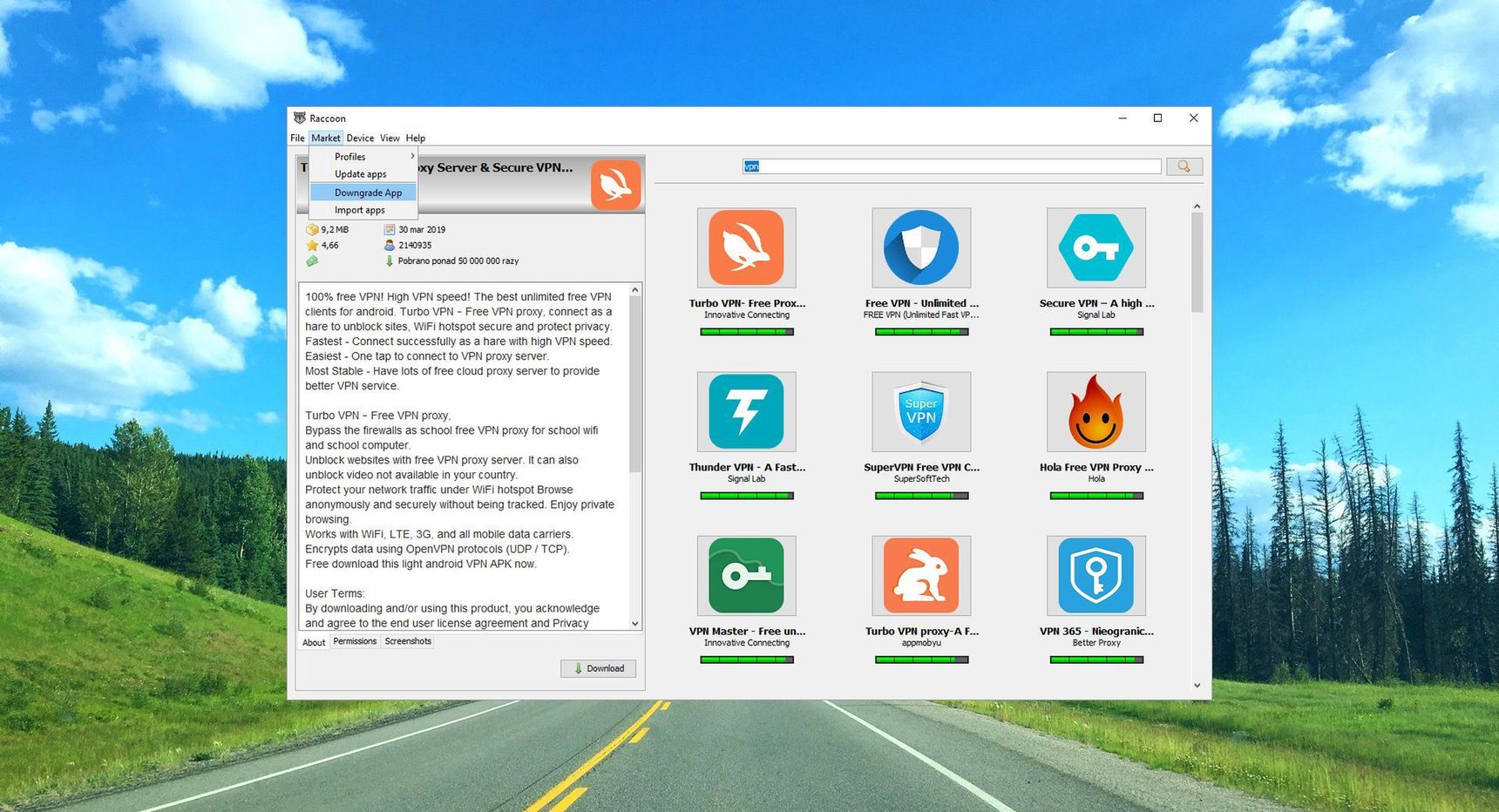Image resolution: width=1499 pixels, height=812 pixels.
Task: Close the open Market menu
Action: [x=325, y=138]
